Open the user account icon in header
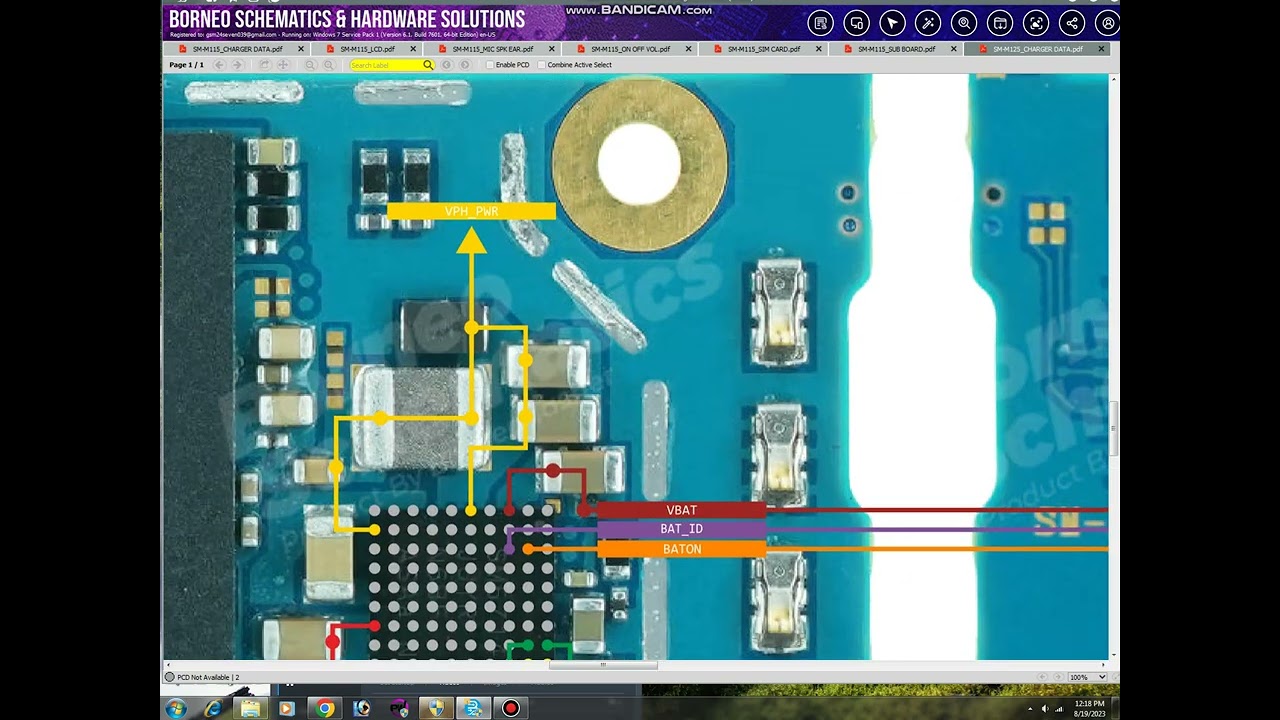This screenshot has height=720, width=1280. [1107, 23]
